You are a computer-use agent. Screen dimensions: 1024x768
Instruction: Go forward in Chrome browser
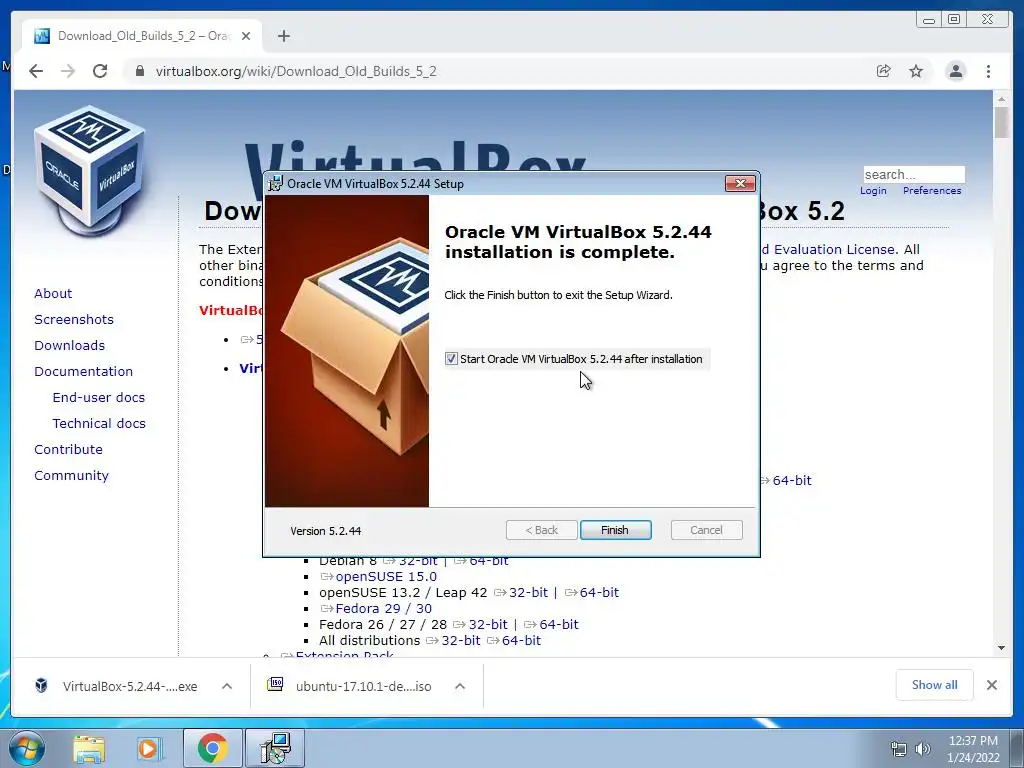(68, 71)
